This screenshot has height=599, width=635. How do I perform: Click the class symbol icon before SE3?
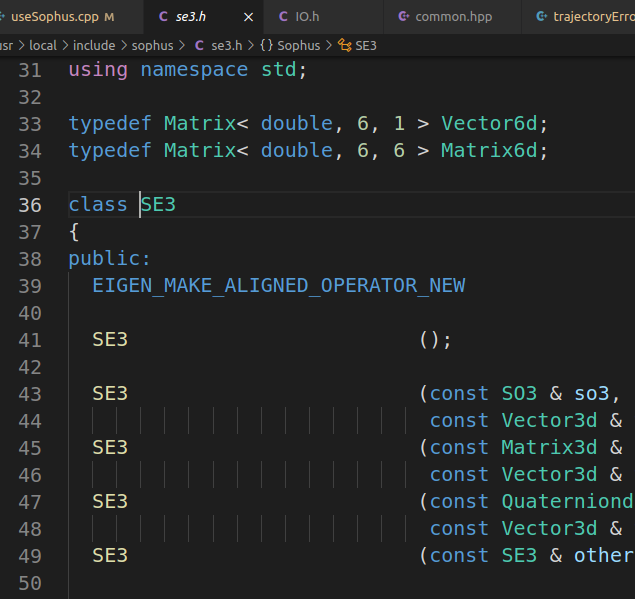345,45
